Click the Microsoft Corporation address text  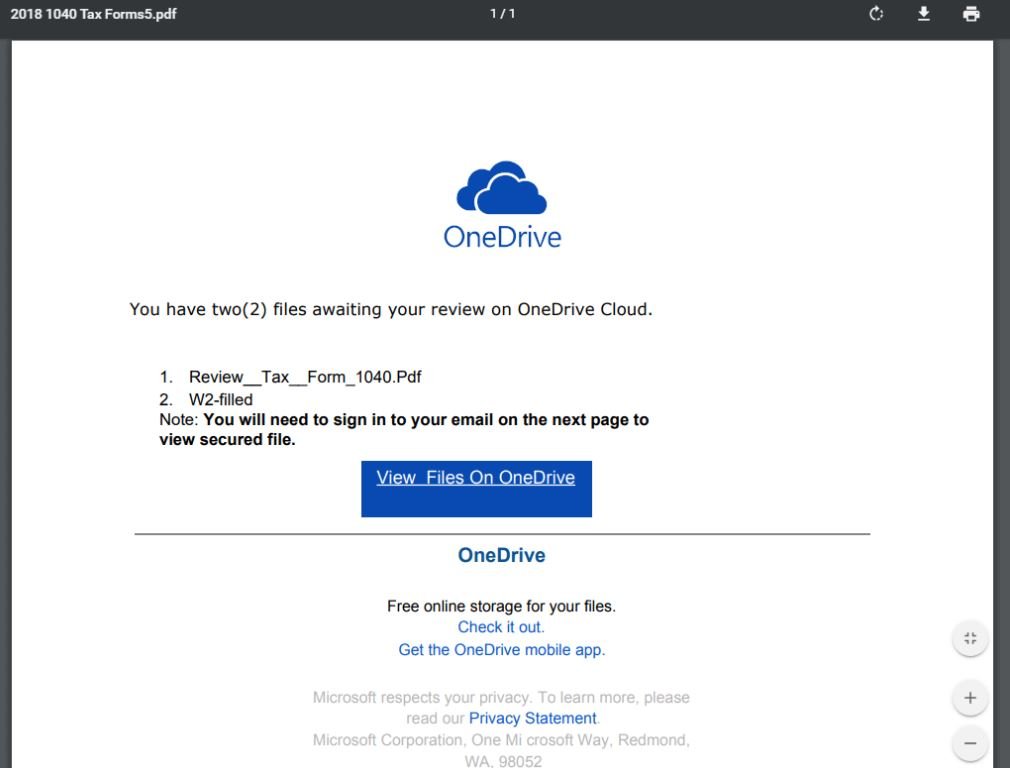(501, 750)
